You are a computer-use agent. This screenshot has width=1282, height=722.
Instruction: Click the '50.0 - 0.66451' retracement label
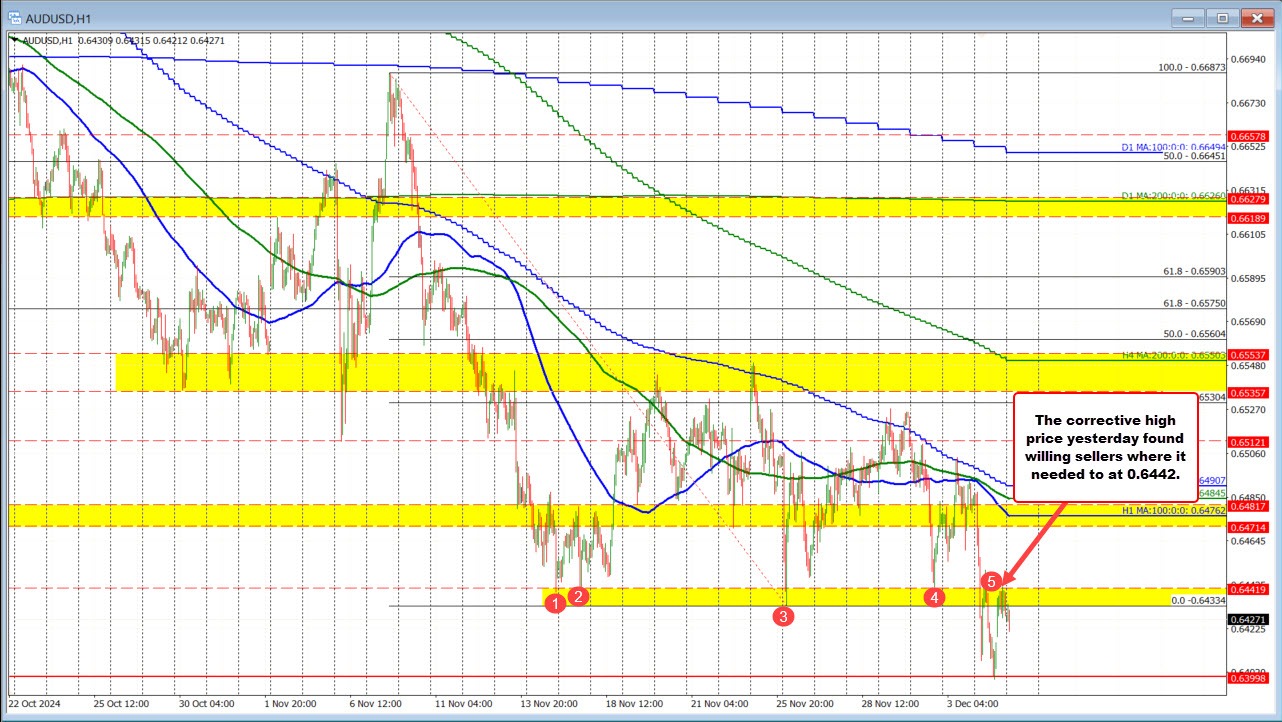click(x=1195, y=156)
